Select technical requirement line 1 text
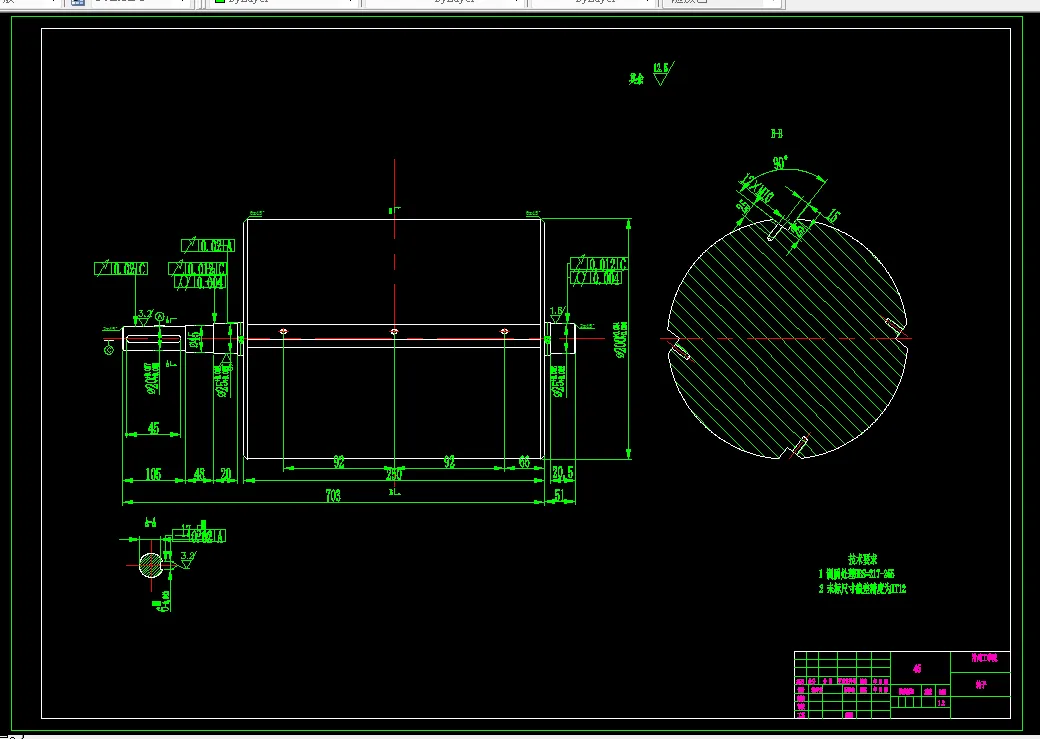 click(856, 574)
